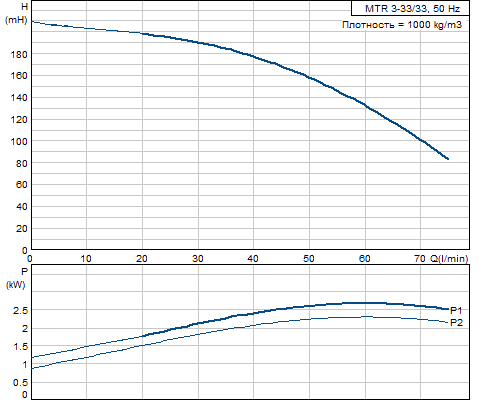Click the head curve start at zero flow
500x400 pixels.
32,22
